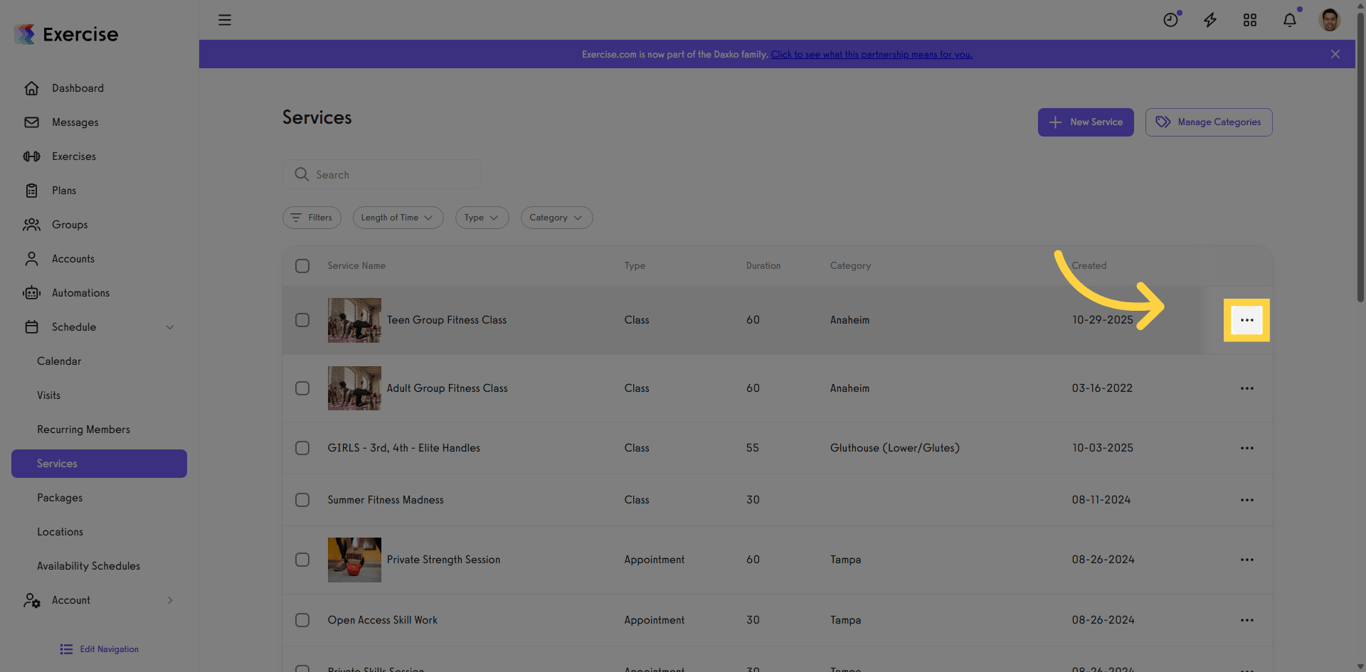The image size is (1366, 672).
Task: Open the search field's magnifying glass icon
Action: 301,174
